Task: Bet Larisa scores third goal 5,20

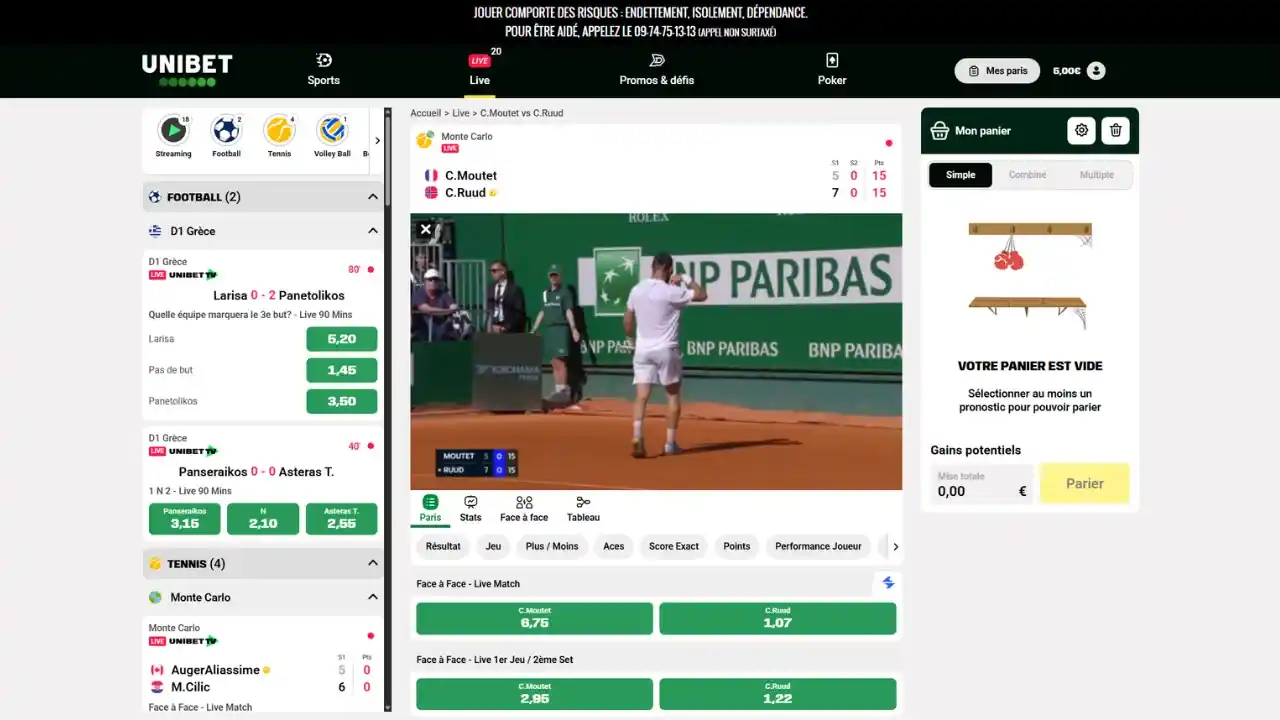Action: click(x=342, y=339)
